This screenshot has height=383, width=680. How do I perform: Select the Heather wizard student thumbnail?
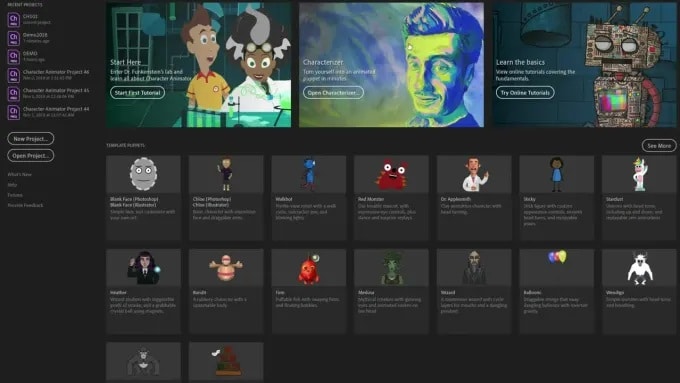tap(144, 268)
